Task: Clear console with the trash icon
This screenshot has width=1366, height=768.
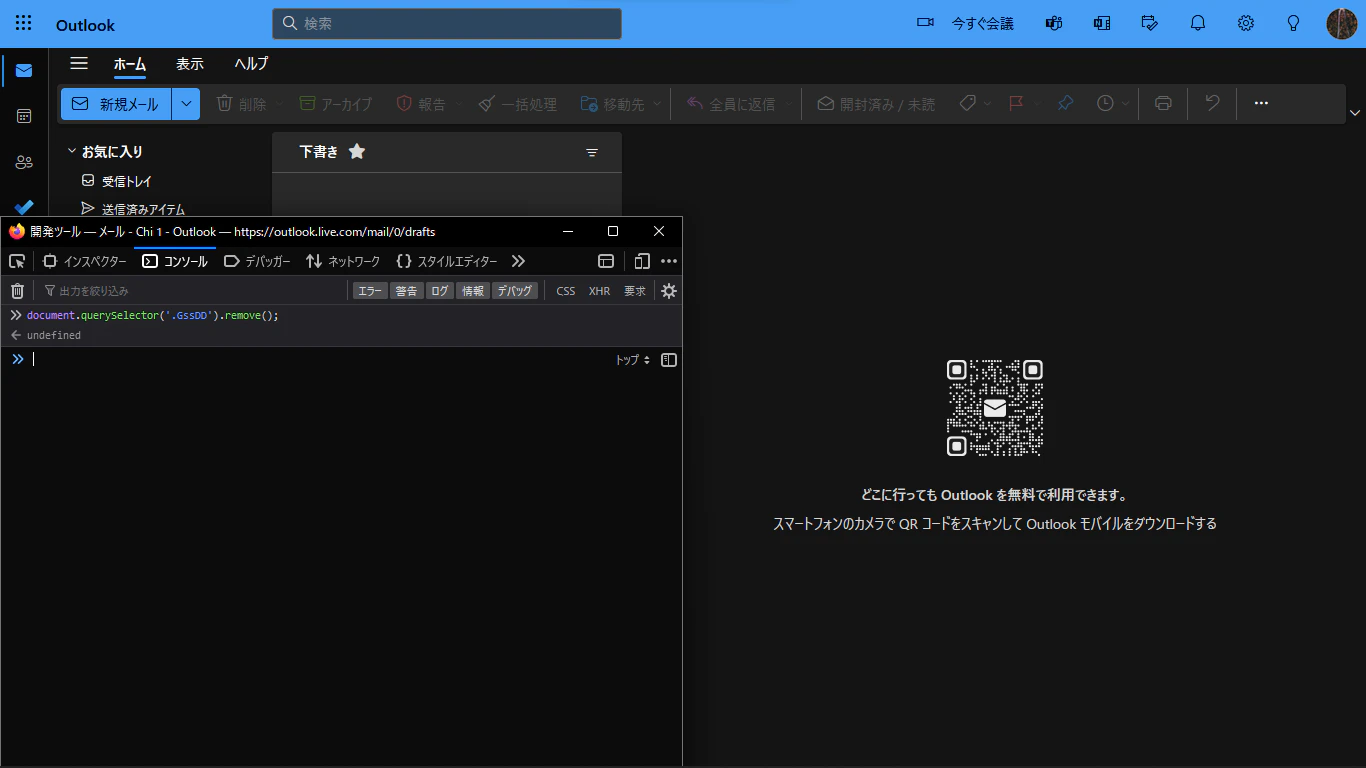Action: [17, 291]
